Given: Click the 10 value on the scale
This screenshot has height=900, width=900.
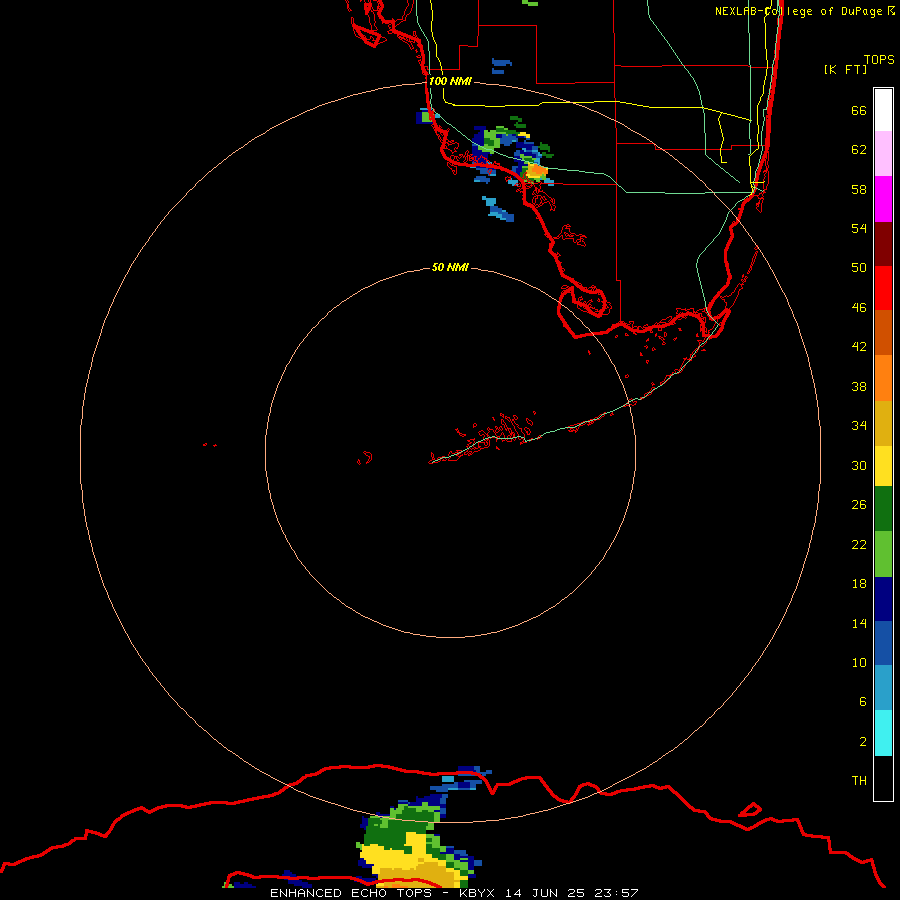Looking at the screenshot, I should click(859, 662).
